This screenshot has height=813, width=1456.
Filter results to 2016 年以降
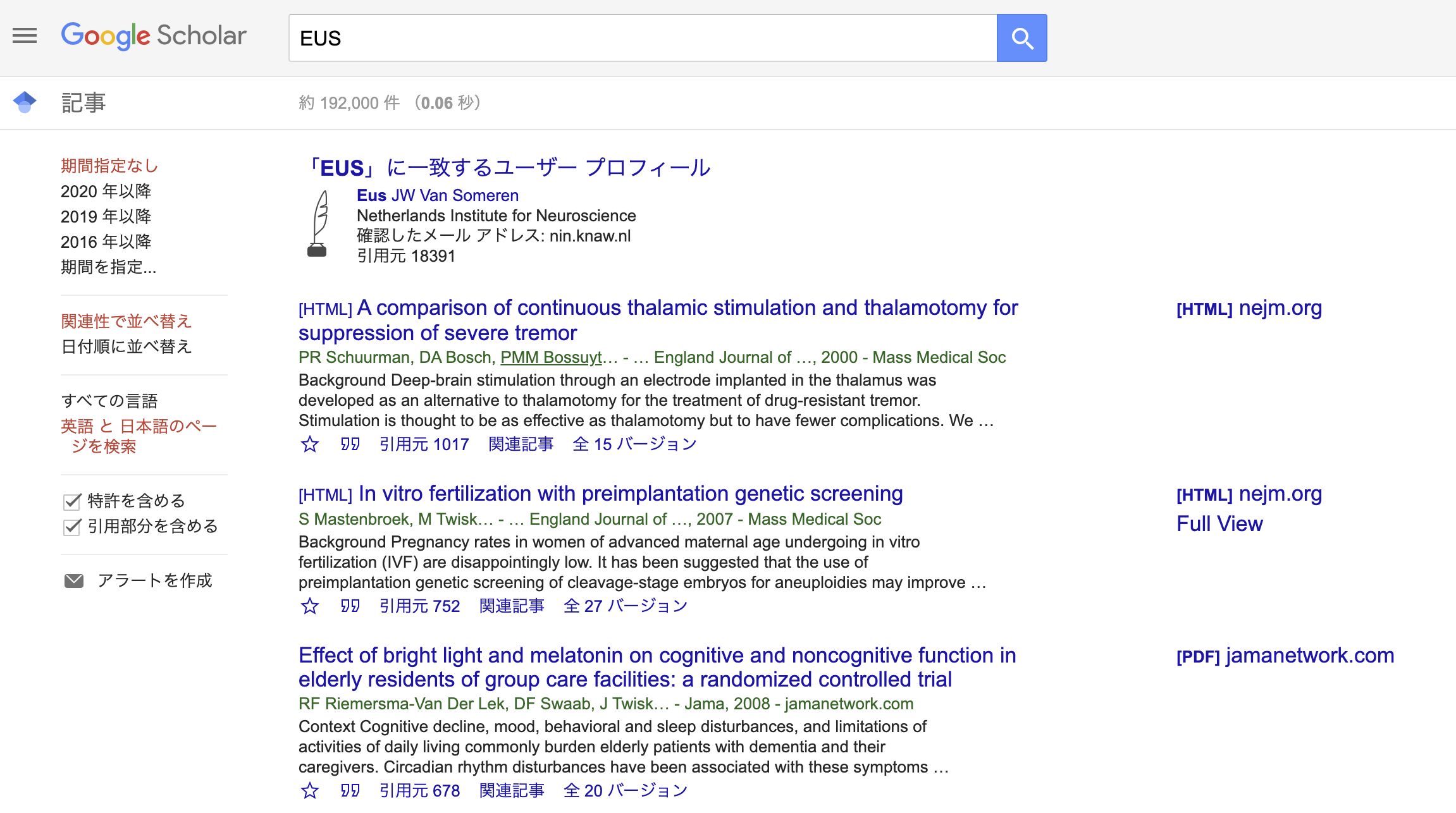[106, 241]
